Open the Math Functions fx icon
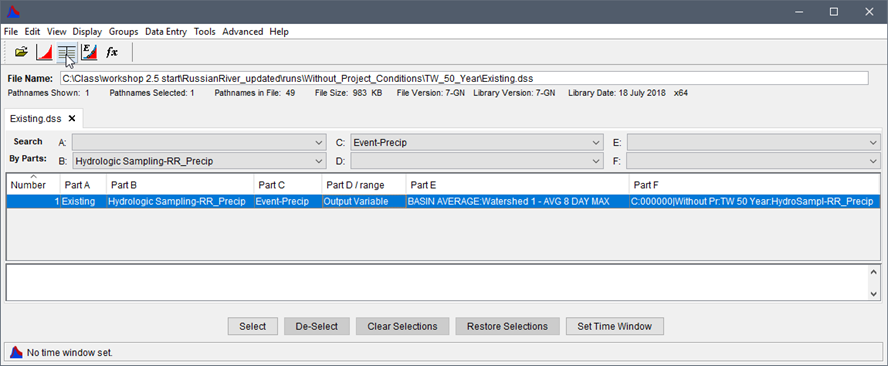 (x=112, y=52)
